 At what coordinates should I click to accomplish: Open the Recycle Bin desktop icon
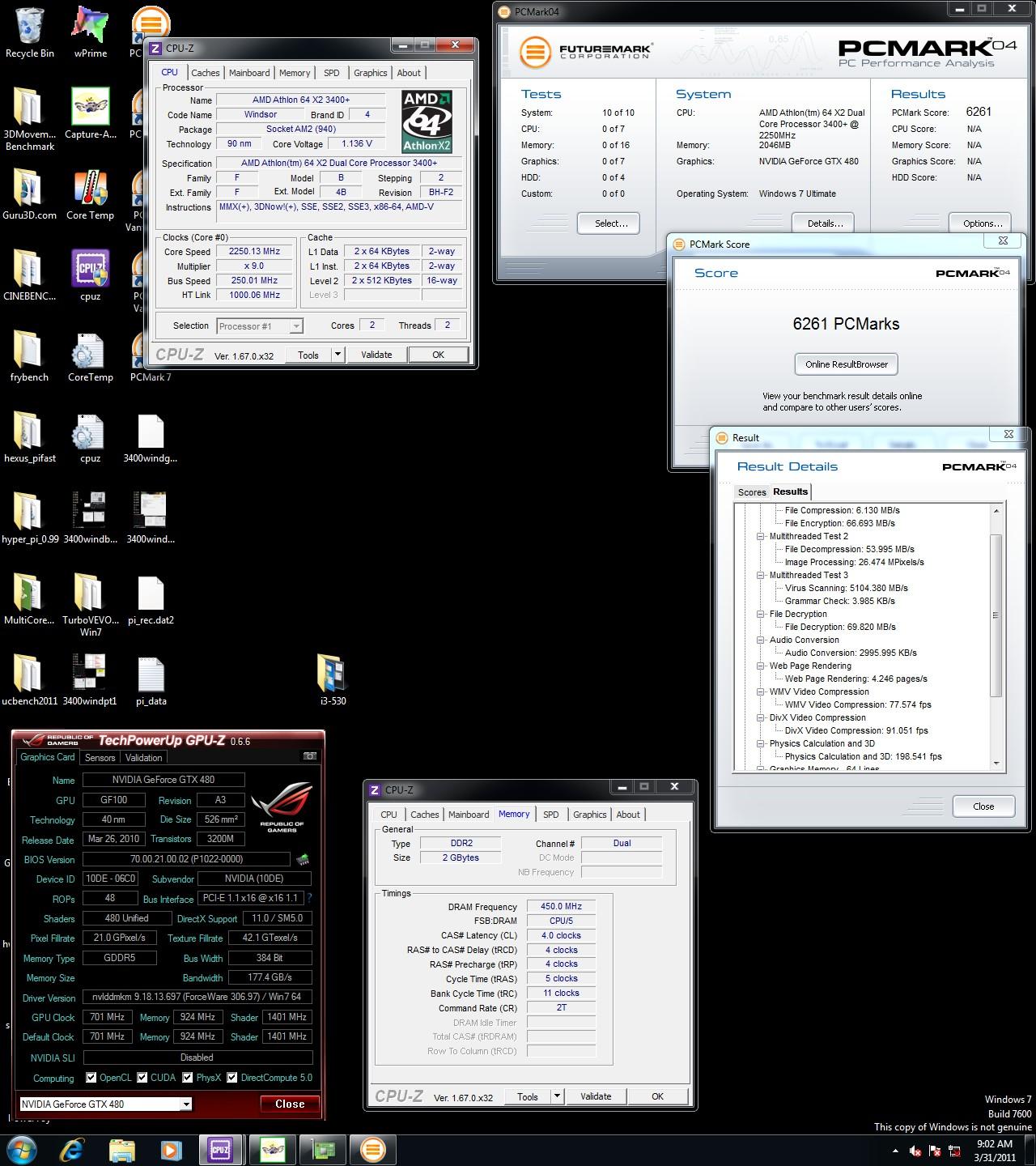click(29, 32)
